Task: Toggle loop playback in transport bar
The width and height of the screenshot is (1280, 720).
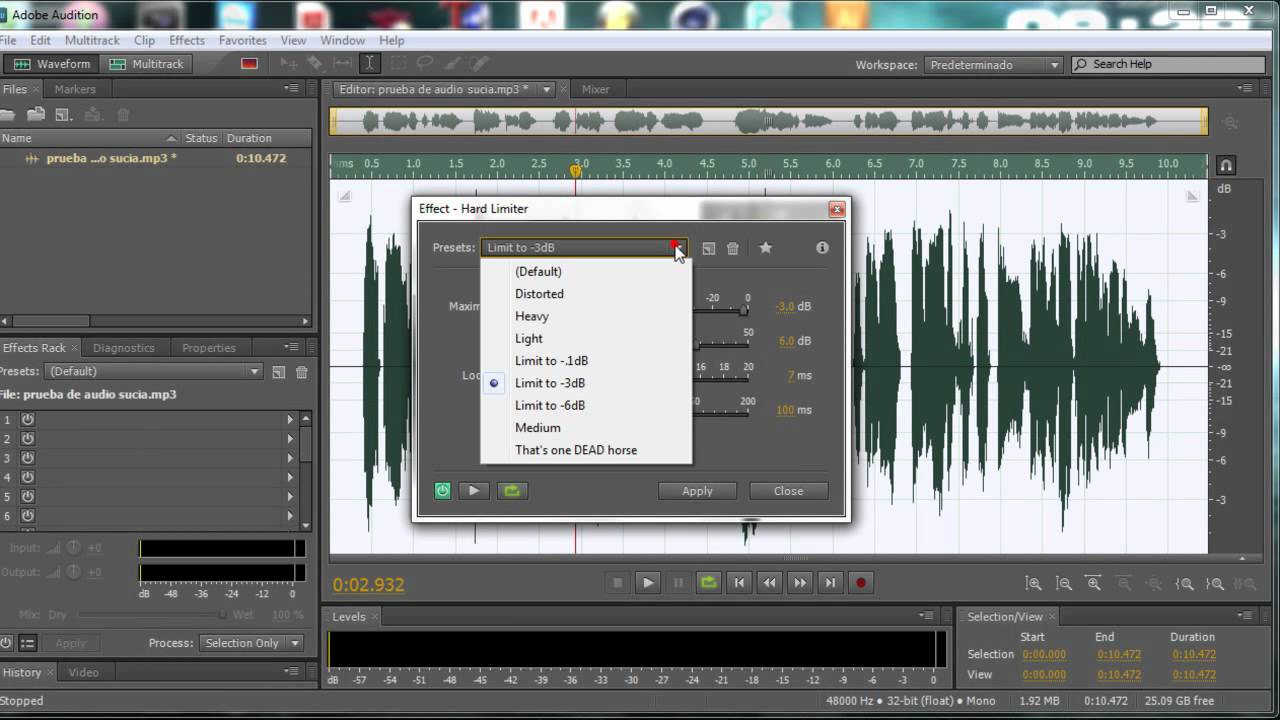Action: point(709,583)
